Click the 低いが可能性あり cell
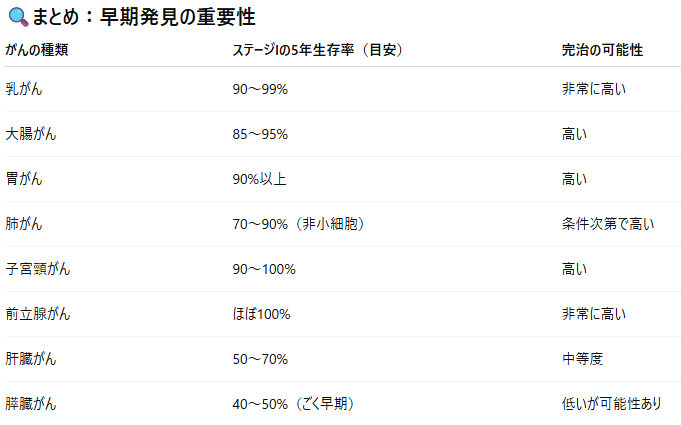681x425 pixels. pyautogui.click(x=612, y=404)
